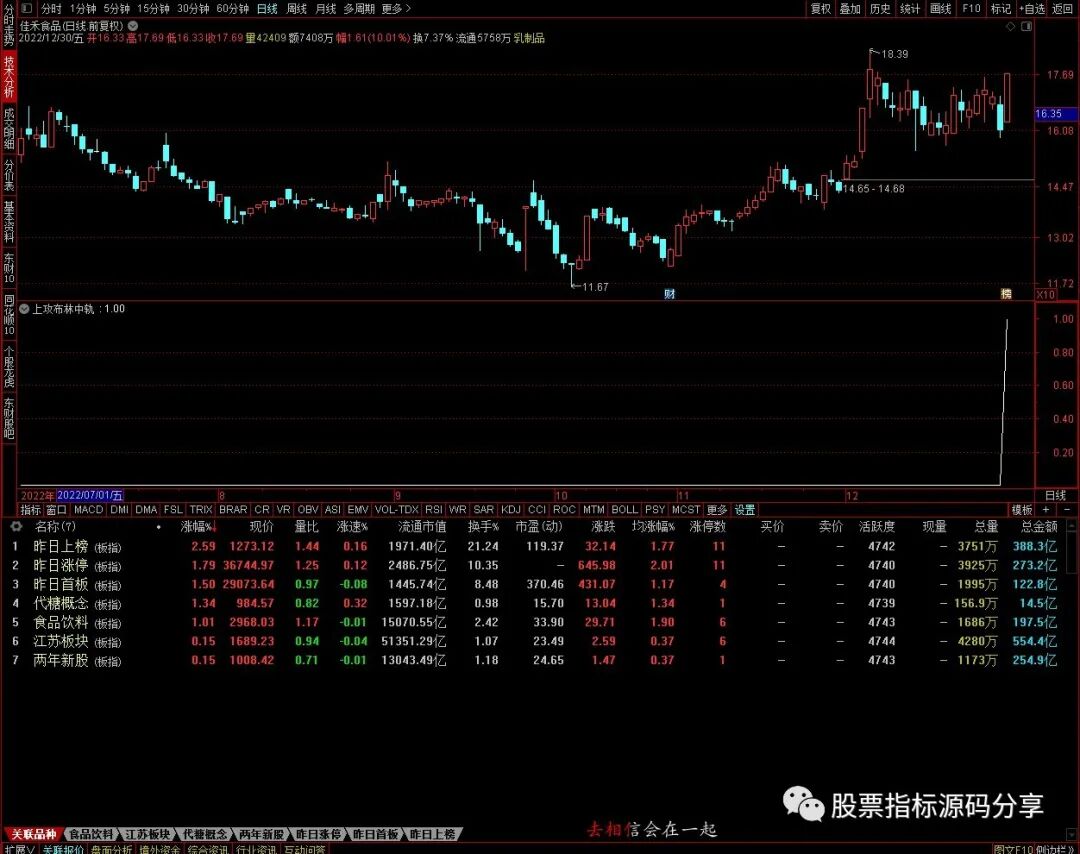Open the 统计 statistics button

(910, 8)
